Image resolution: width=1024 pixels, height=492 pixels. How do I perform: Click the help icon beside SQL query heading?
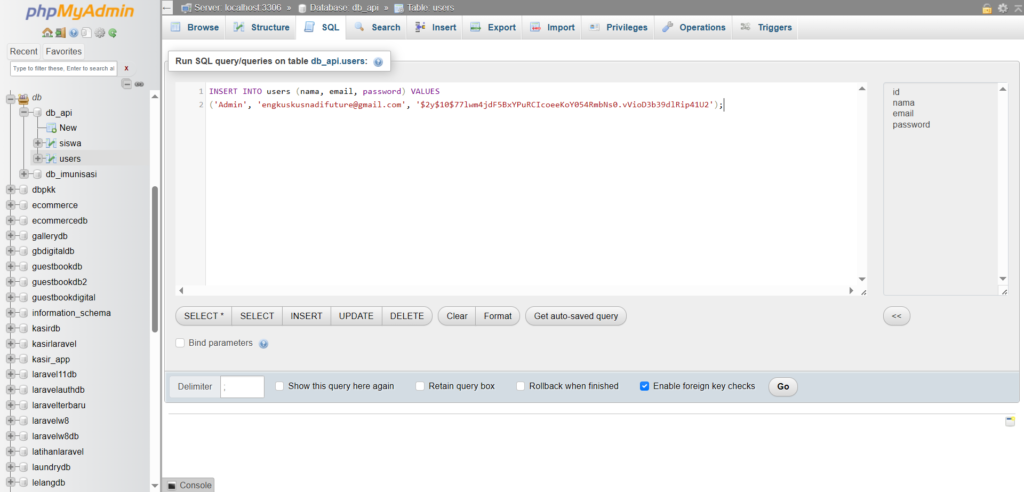378,62
